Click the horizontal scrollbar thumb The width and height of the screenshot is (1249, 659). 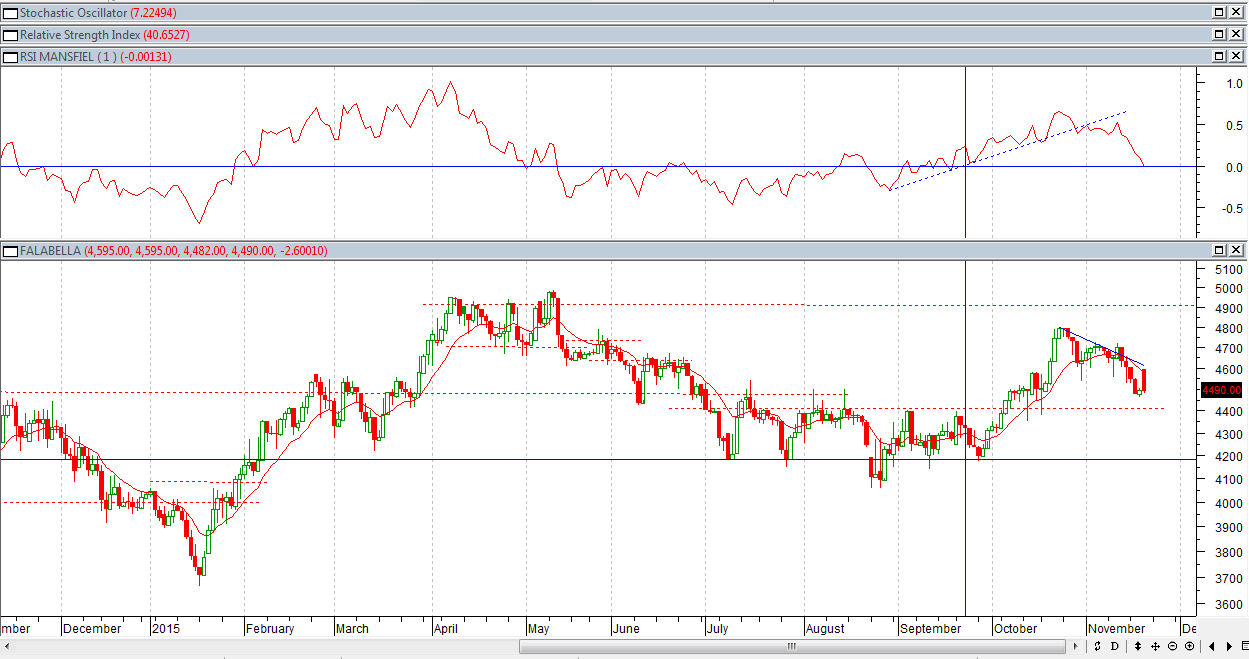pyautogui.click(x=790, y=647)
